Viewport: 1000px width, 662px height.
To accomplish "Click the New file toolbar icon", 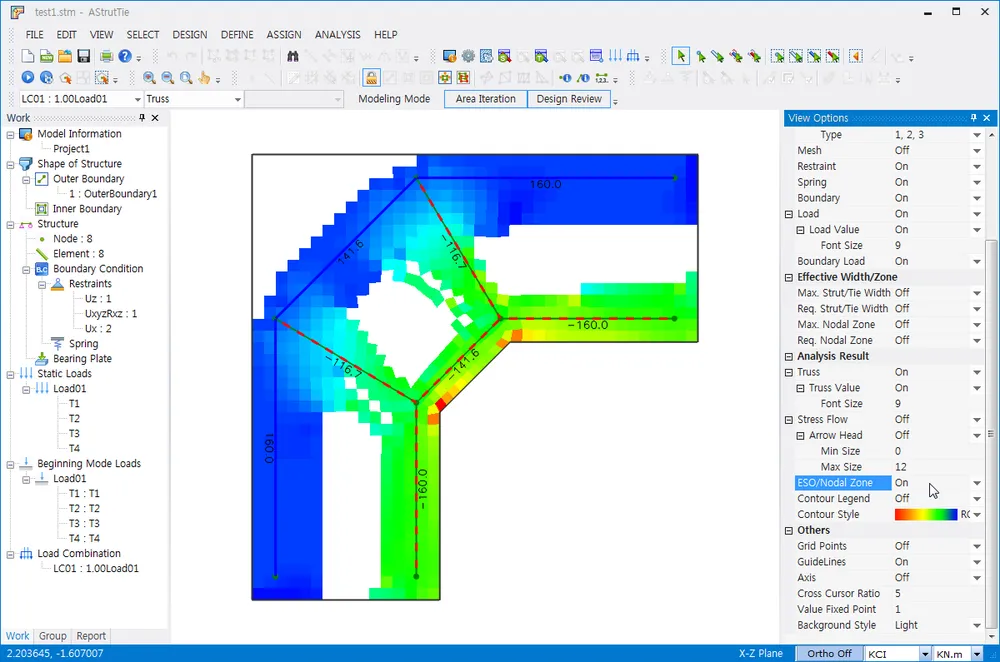I will point(27,56).
